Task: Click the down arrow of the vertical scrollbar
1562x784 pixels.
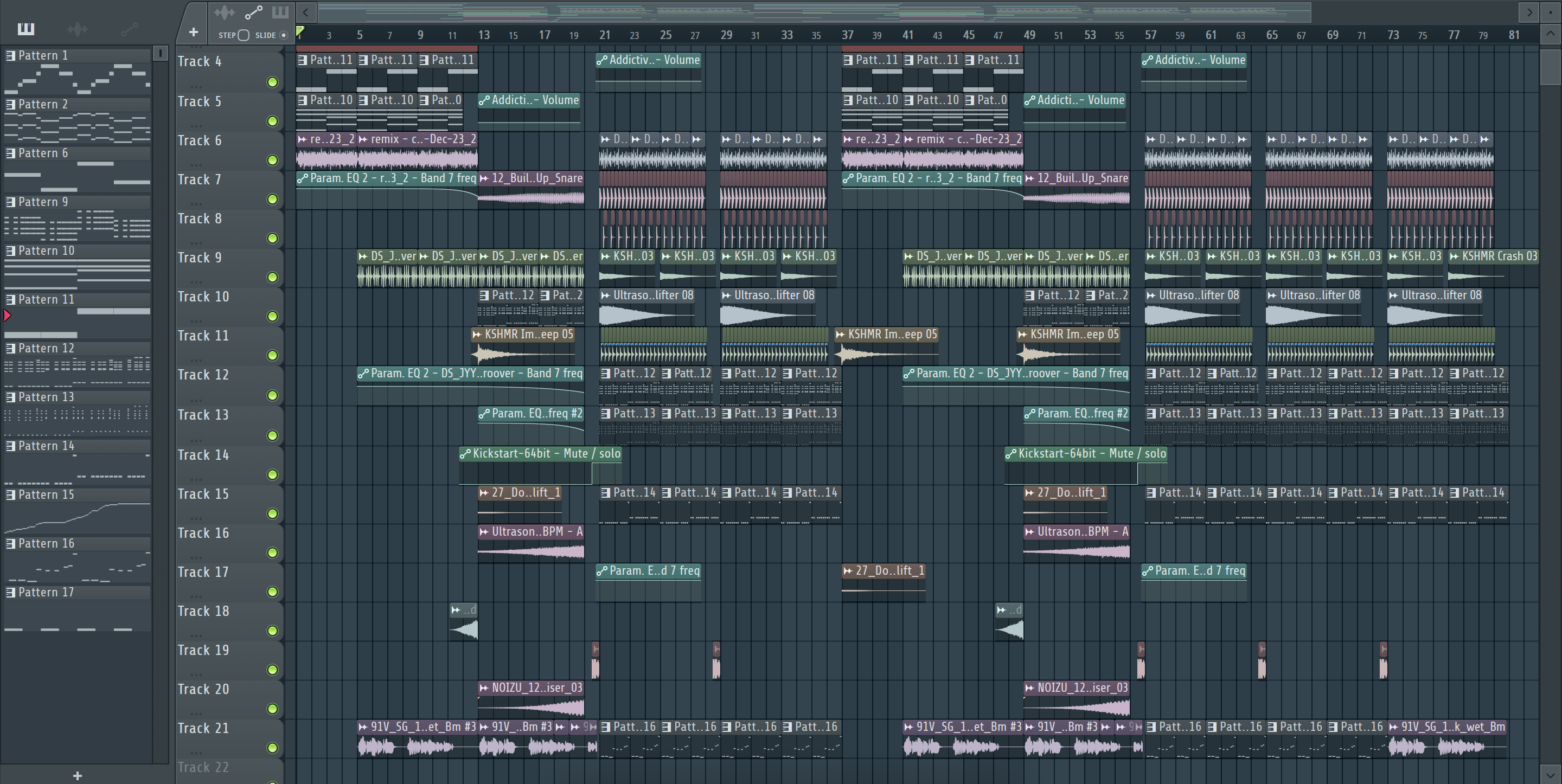Action: point(1551,774)
